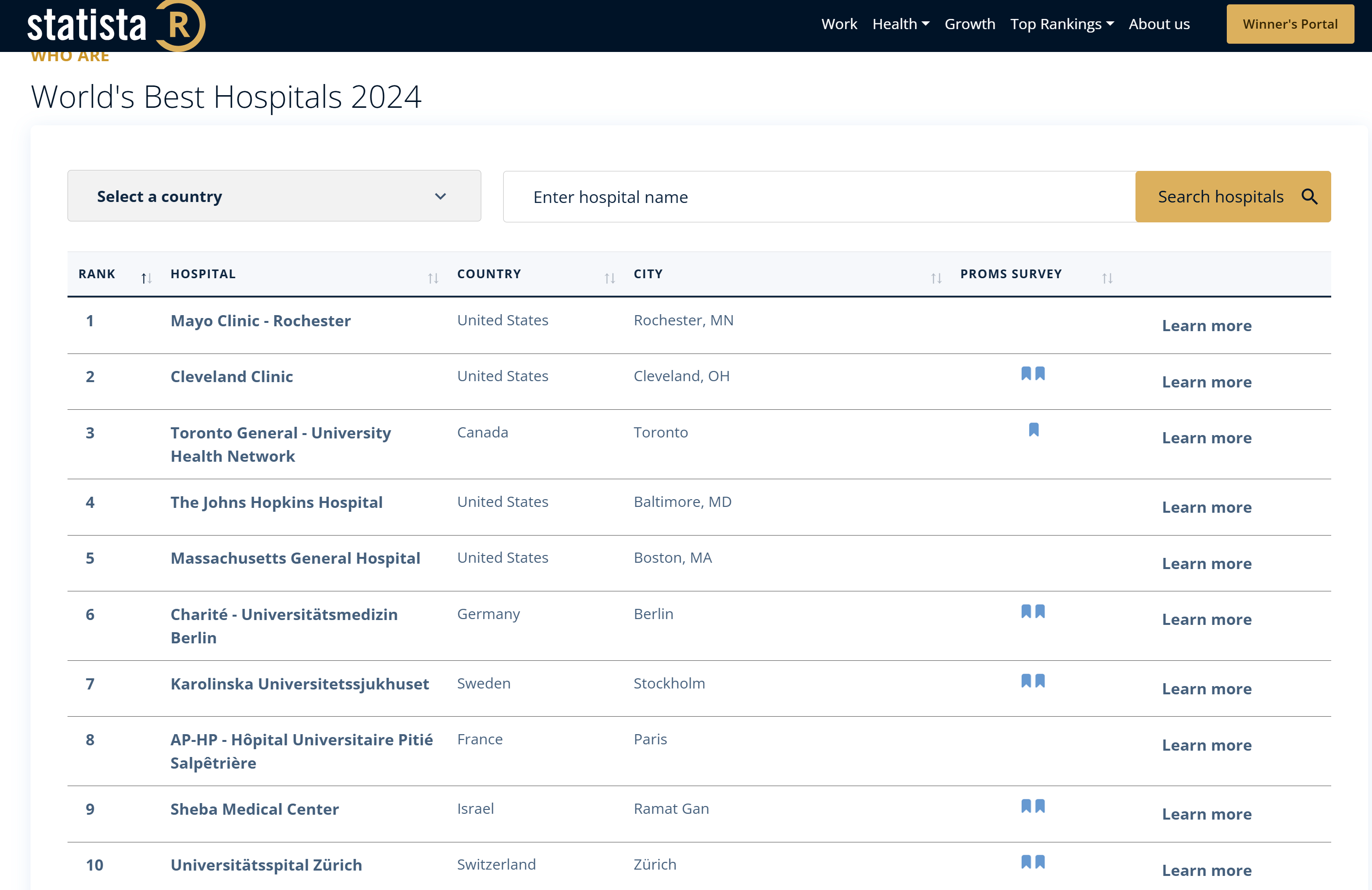This screenshot has width=1372, height=890.
Task: Expand the Top Rankings dropdown
Action: (1061, 24)
